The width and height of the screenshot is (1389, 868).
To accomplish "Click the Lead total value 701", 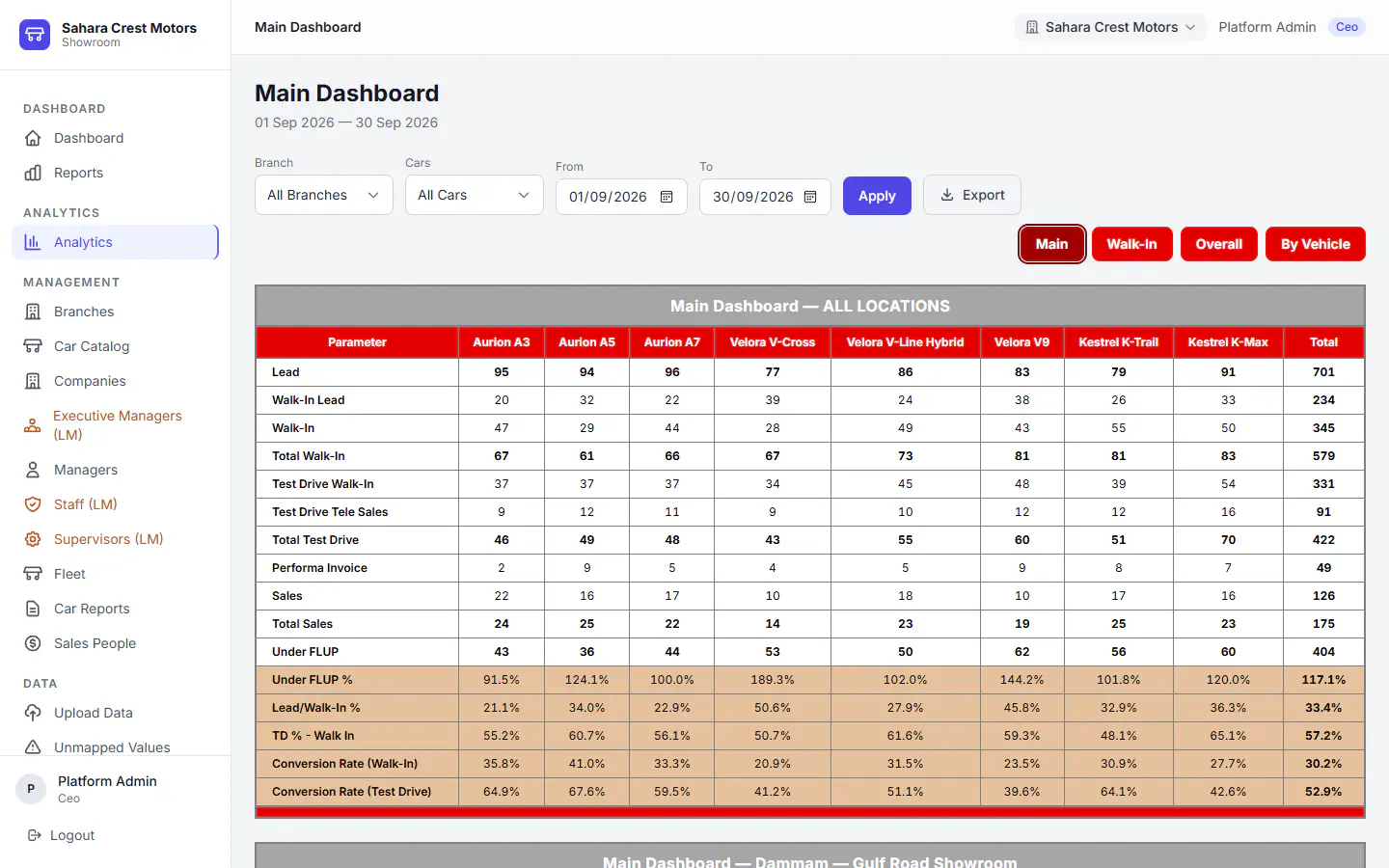I will pyautogui.click(x=1323, y=372).
